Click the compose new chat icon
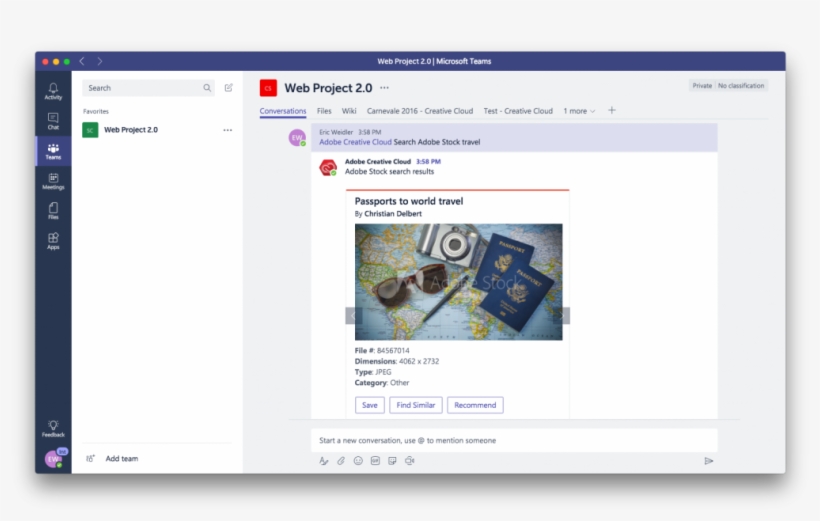 pyautogui.click(x=229, y=88)
